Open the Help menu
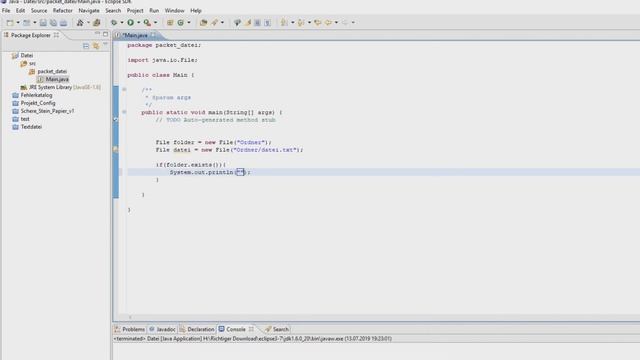The height and width of the screenshot is (360, 640). [x=196, y=11]
